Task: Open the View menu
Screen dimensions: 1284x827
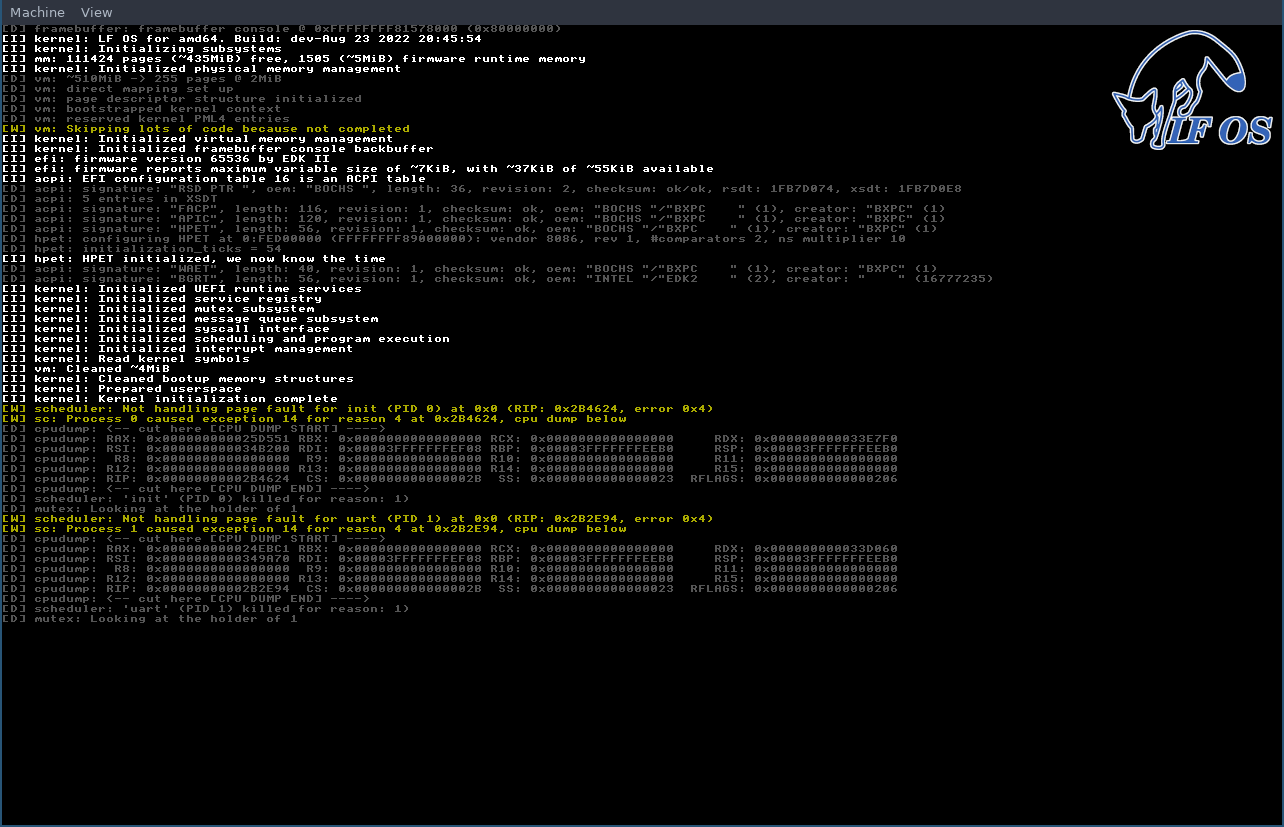Action: tap(96, 12)
